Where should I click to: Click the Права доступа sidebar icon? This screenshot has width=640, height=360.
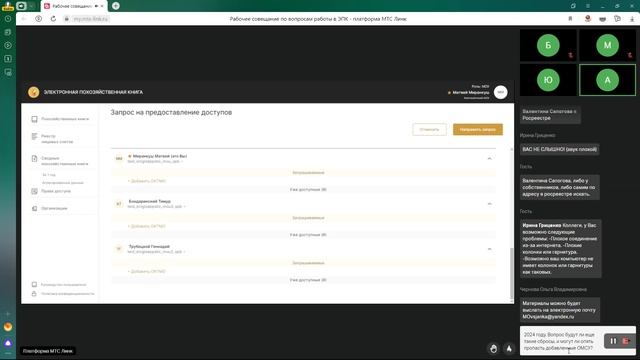coord(34,191)
